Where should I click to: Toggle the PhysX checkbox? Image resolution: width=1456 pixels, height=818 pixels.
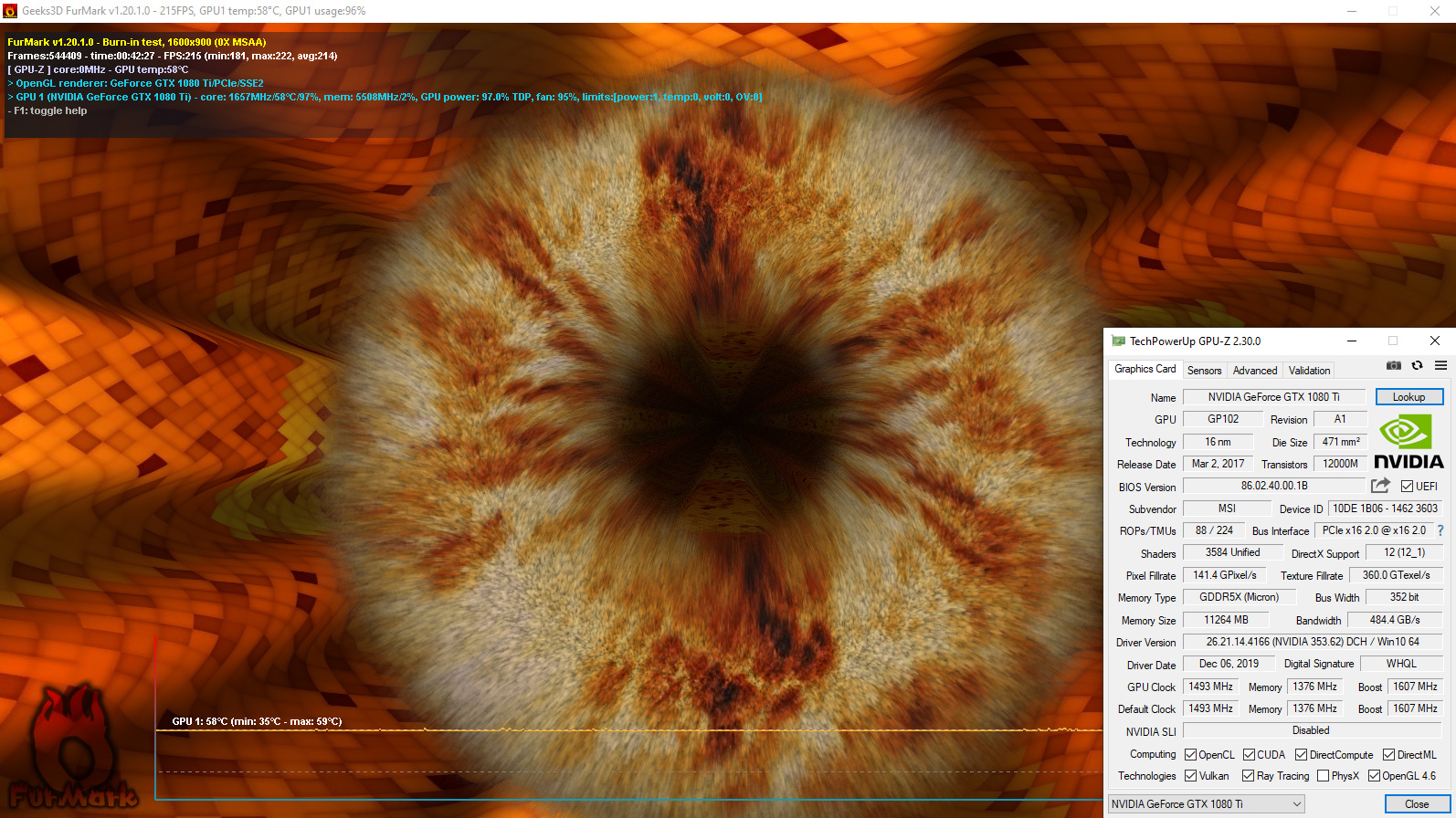(1323, 776)
